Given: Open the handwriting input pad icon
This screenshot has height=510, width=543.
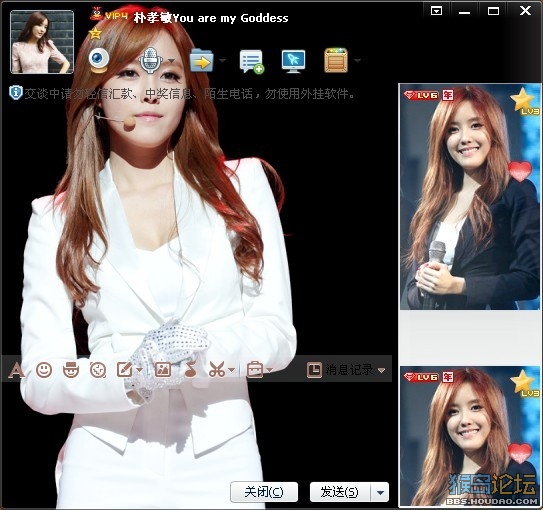Looking at the screenshot, I should coord(125,370).
